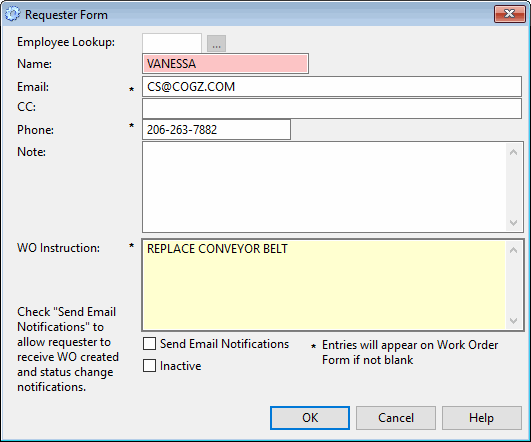Click the Phone field with 206-263-7882

pos(216,129)
